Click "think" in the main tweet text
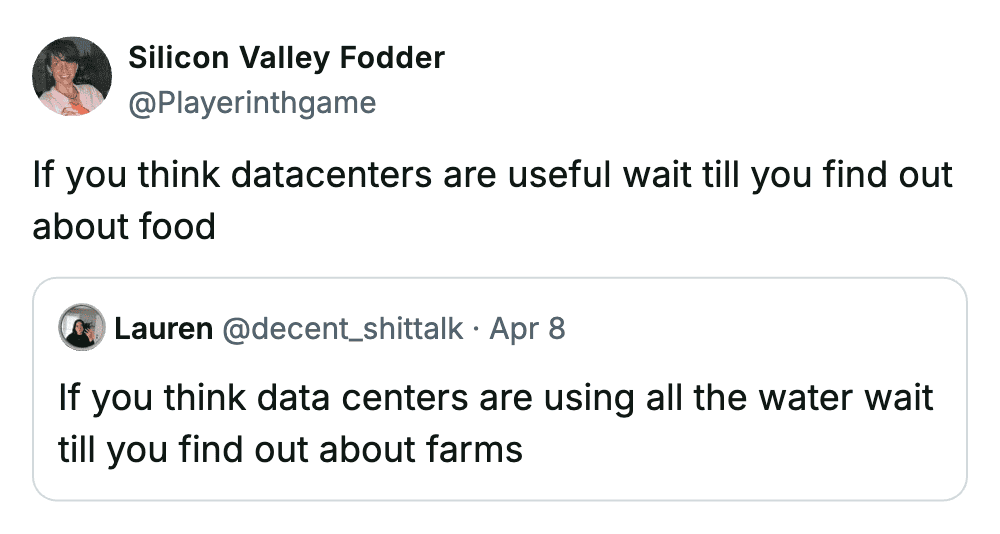1000x534 pixels. [178, 176]
